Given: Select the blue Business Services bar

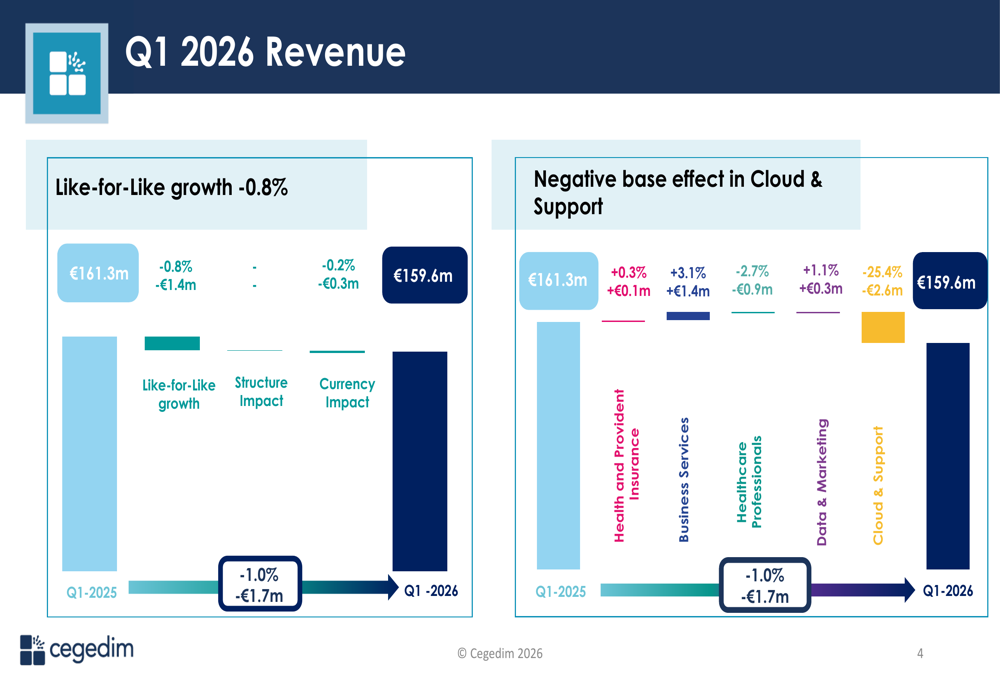Looking at the screenshot, I should tap(688, 316).
